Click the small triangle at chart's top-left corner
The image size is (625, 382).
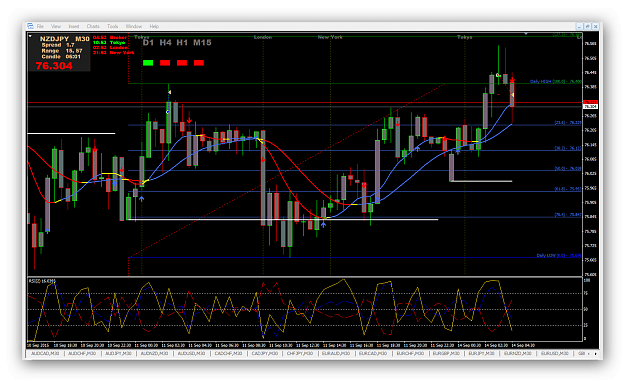coord(30,36)
